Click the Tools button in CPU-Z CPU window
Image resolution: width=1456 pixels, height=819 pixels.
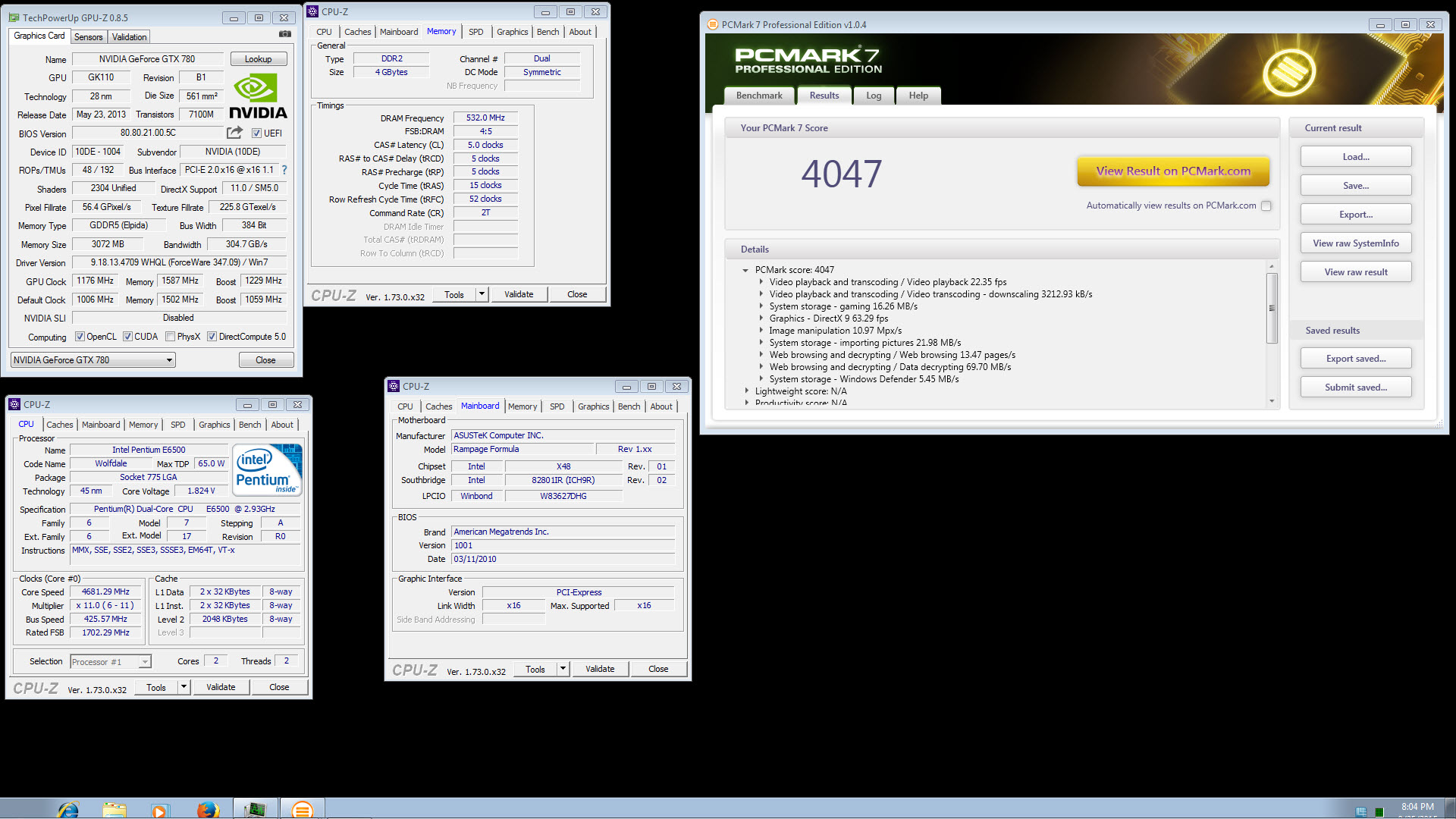[156, 687]
